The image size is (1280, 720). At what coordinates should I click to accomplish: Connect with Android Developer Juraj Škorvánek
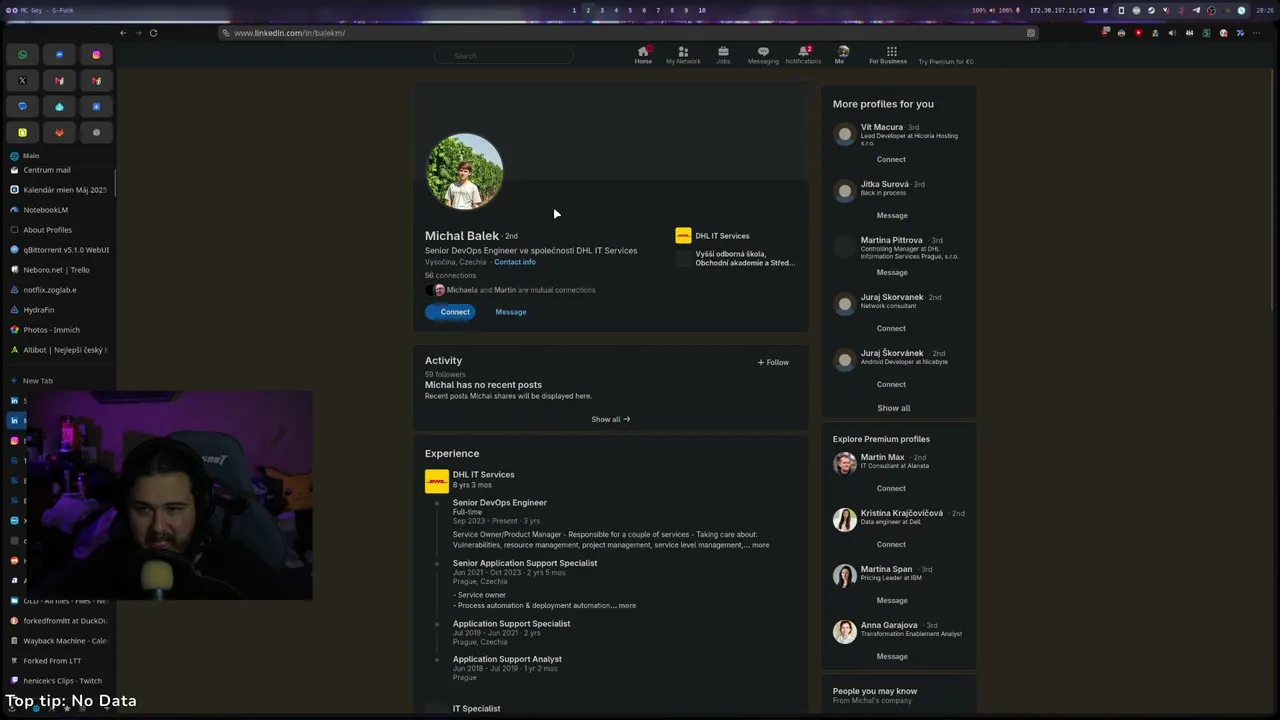891,385
